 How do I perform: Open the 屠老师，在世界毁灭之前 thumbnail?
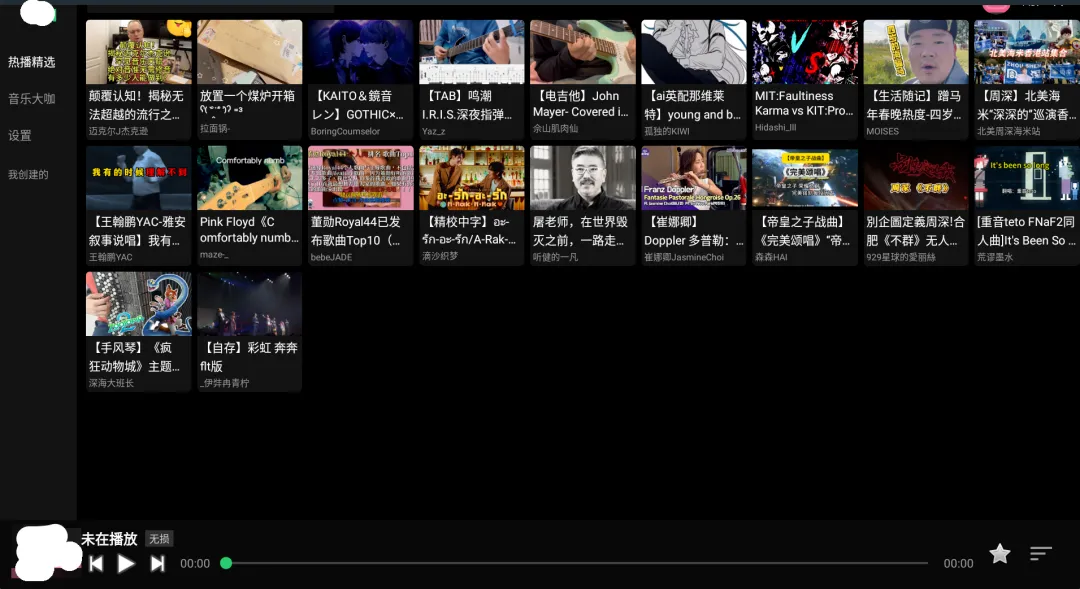(583, 178)
